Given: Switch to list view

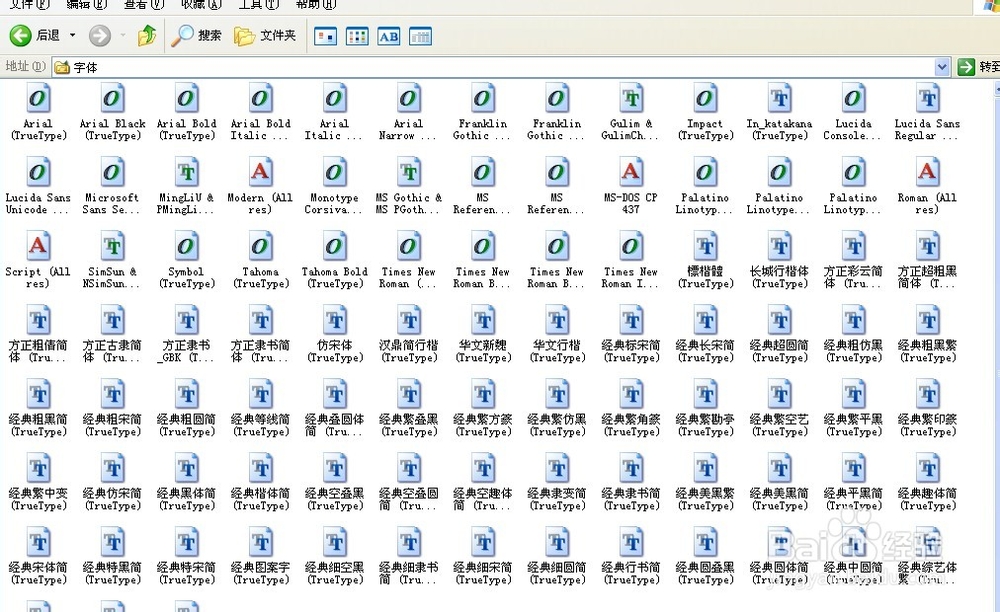Looking at the screenshot, I should pos(357,36).
